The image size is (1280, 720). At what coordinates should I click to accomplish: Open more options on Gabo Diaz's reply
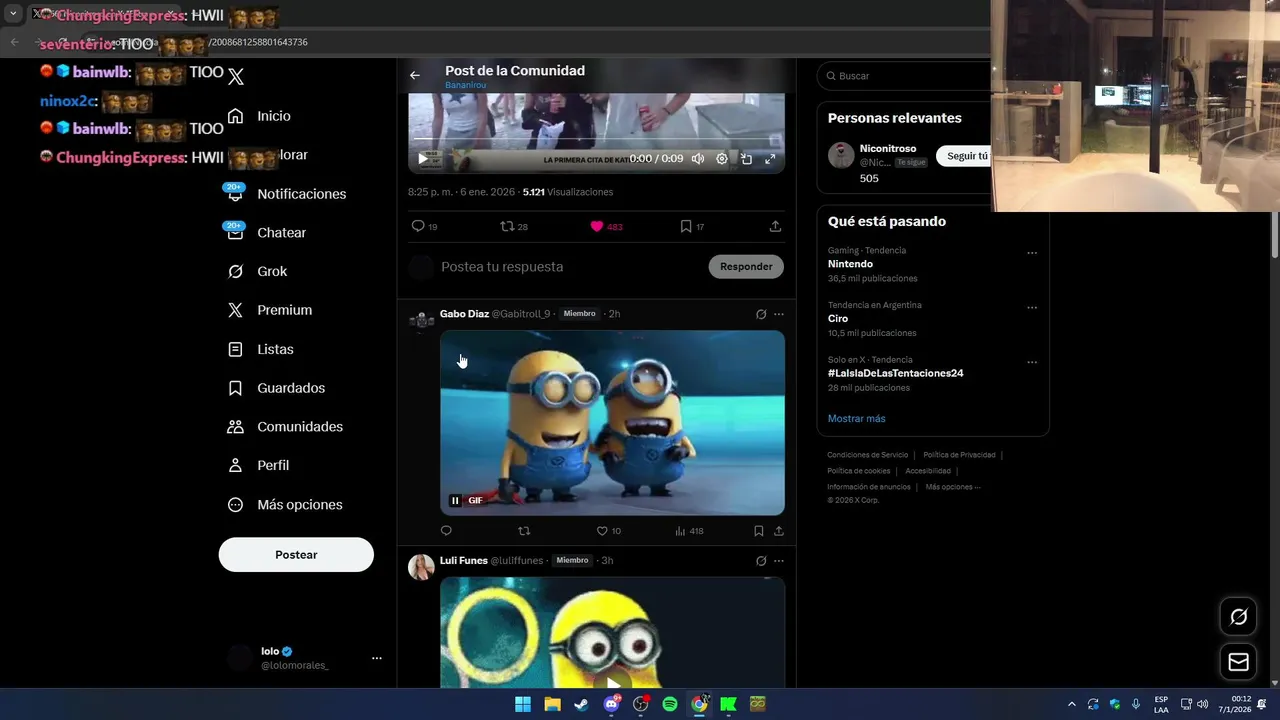pyautogui.click(x=779, y=314)
